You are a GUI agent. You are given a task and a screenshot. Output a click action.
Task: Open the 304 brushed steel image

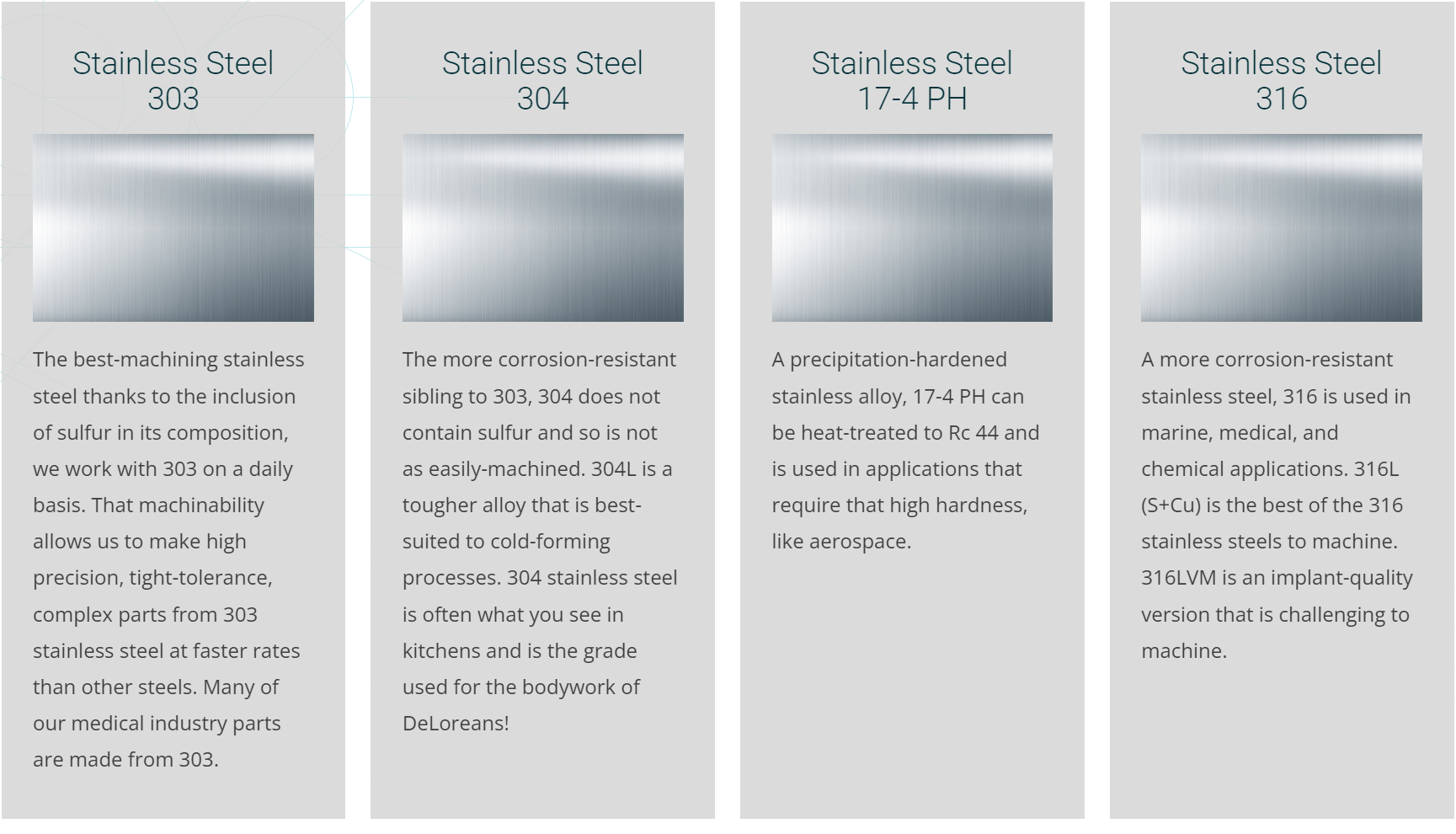[542, 227]
